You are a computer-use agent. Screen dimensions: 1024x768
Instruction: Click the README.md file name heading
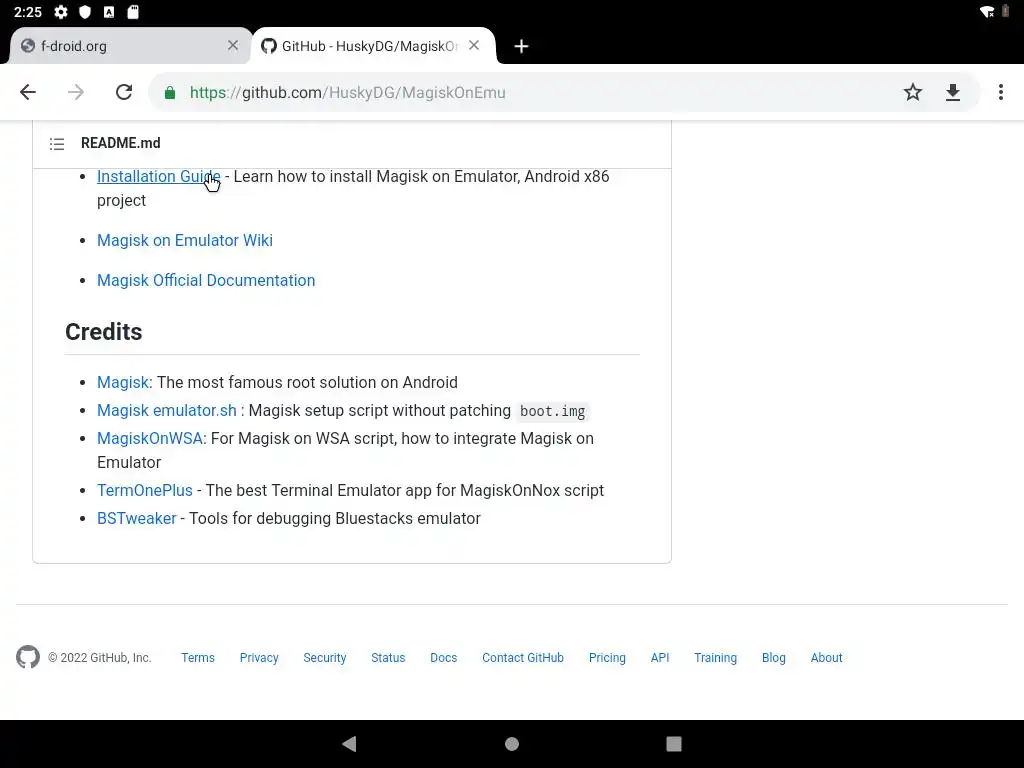coord(121,143)
